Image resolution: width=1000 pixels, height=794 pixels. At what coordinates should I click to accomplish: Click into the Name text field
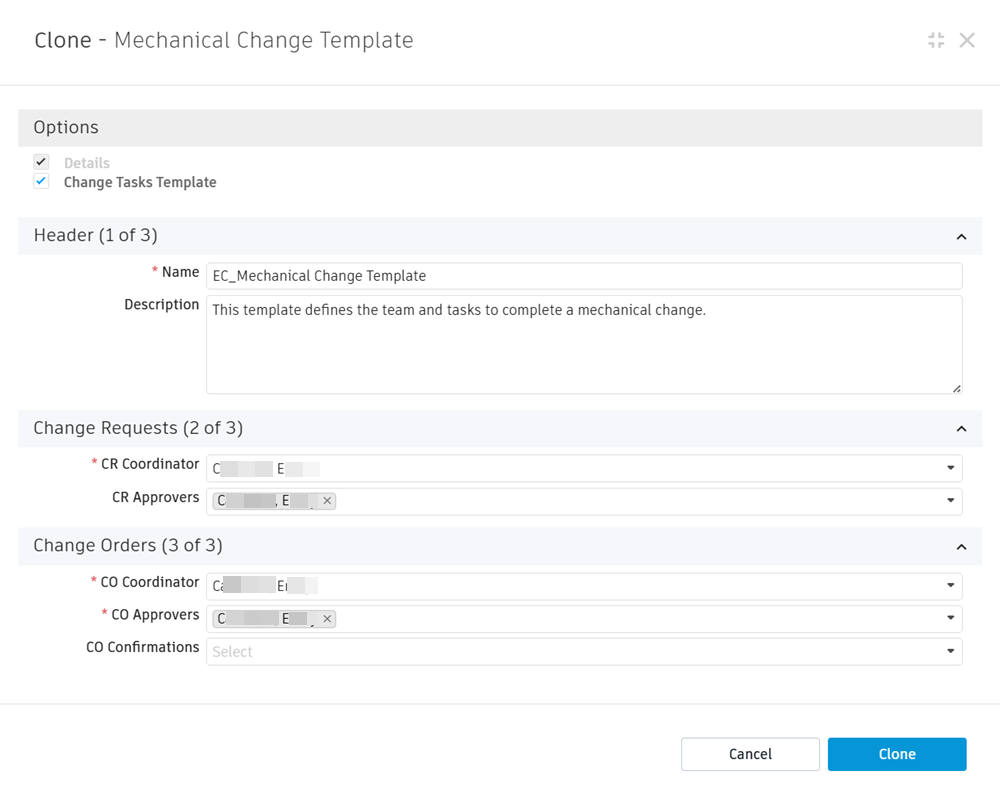(584, 276)
